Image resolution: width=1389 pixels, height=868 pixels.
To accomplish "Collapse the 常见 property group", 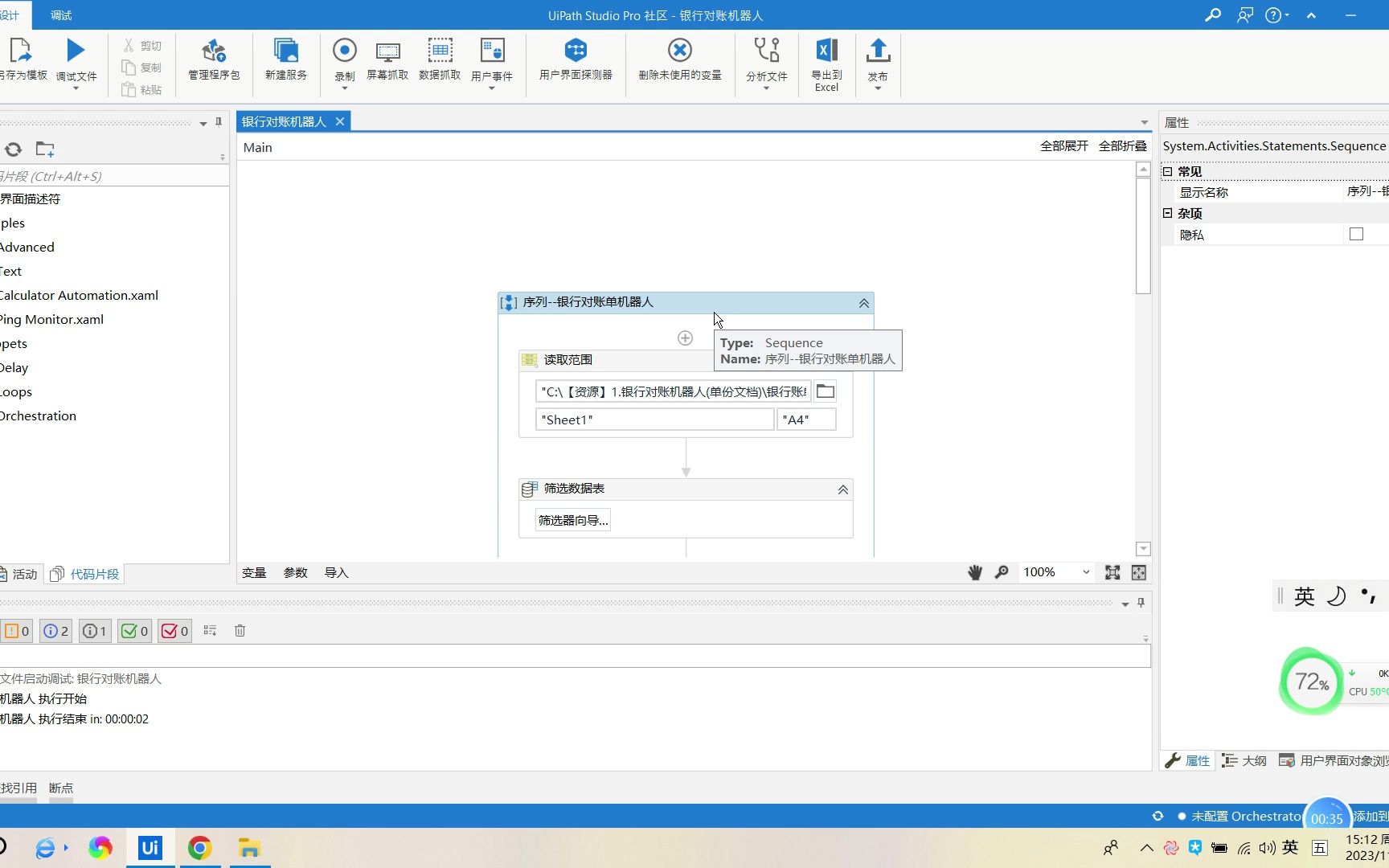I will (1168, 171).
